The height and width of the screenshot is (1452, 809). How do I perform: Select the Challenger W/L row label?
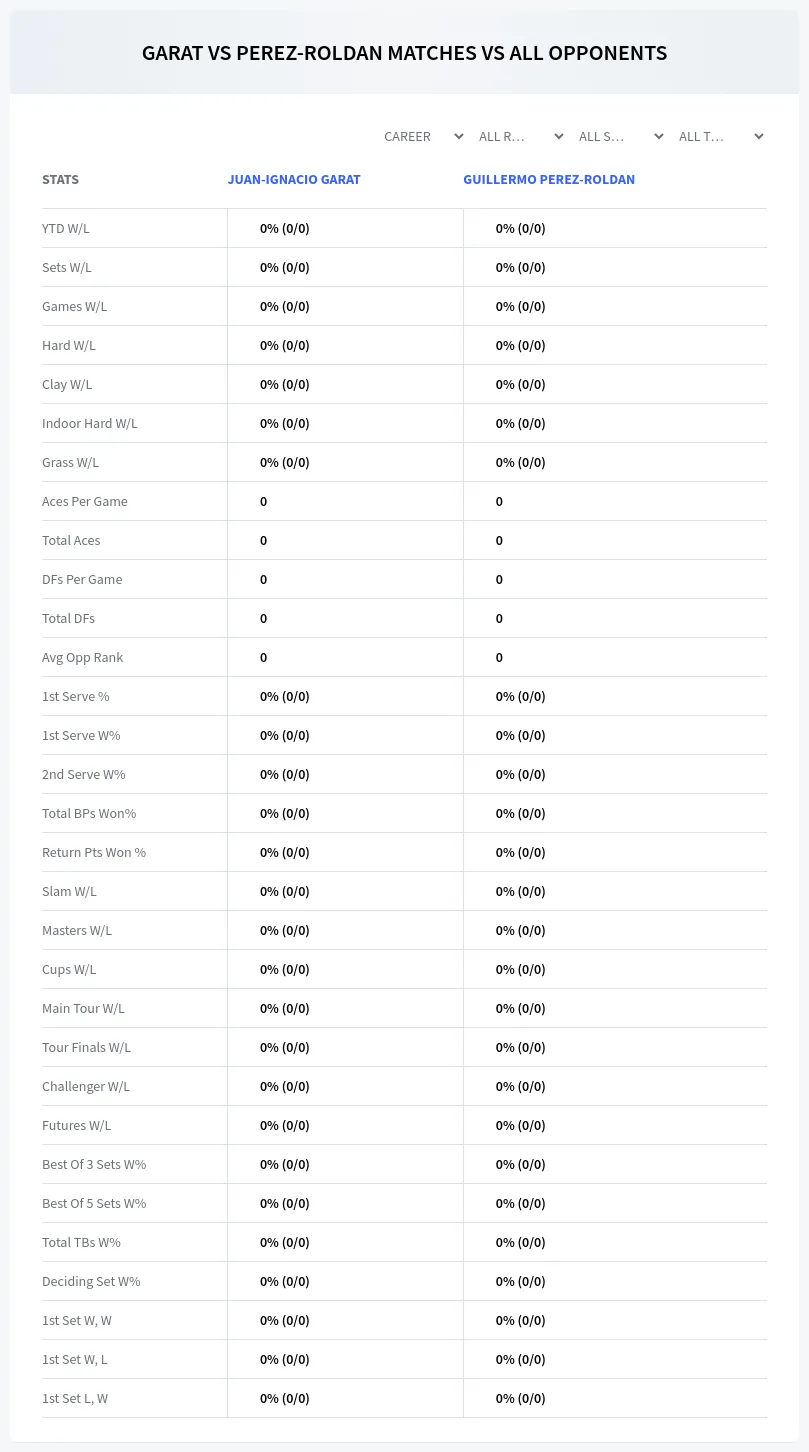tap(86, 1086)
